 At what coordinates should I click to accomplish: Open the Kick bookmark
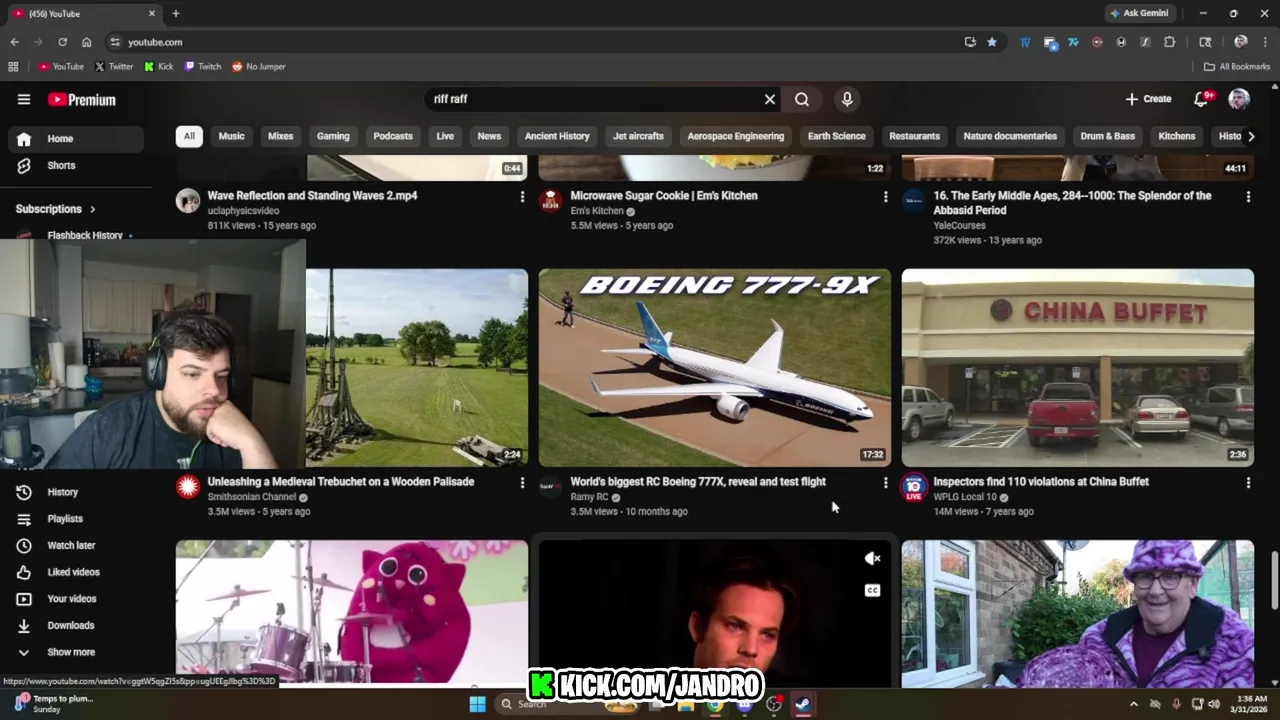pyautogui.click(x=159, y=67)
